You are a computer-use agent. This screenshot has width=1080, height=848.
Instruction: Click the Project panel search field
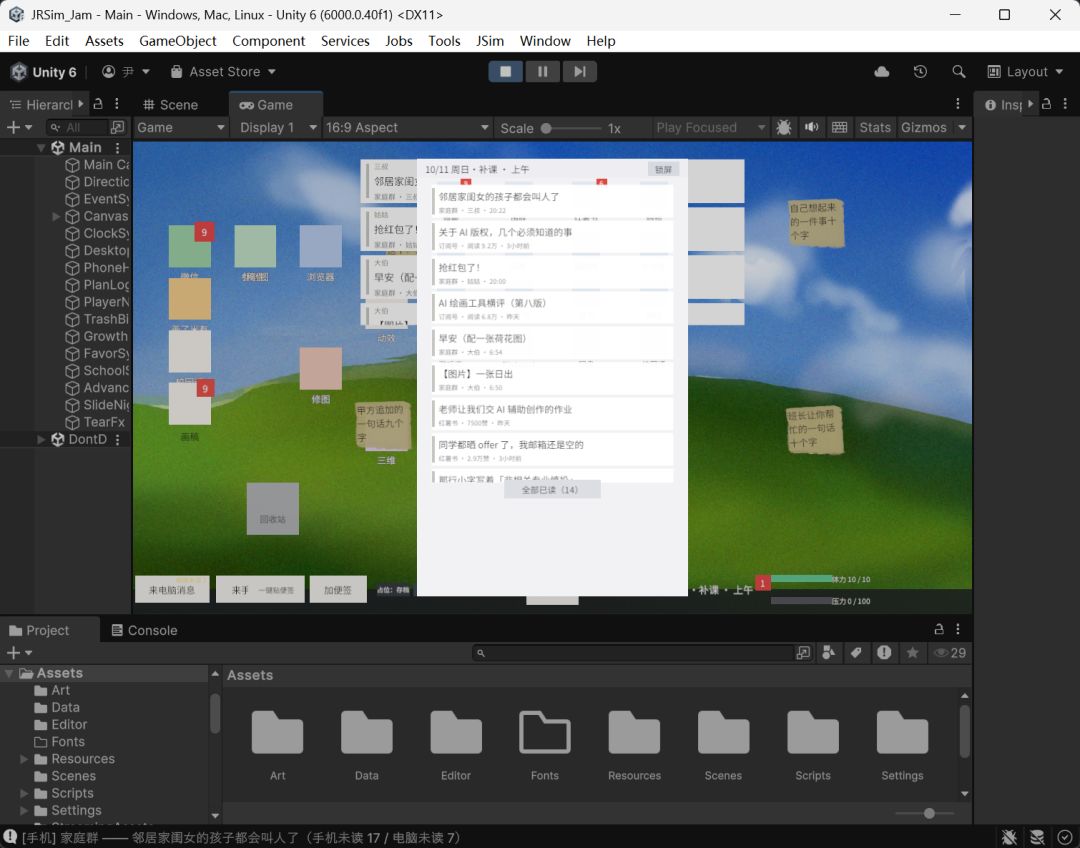(x=634, y=652)
